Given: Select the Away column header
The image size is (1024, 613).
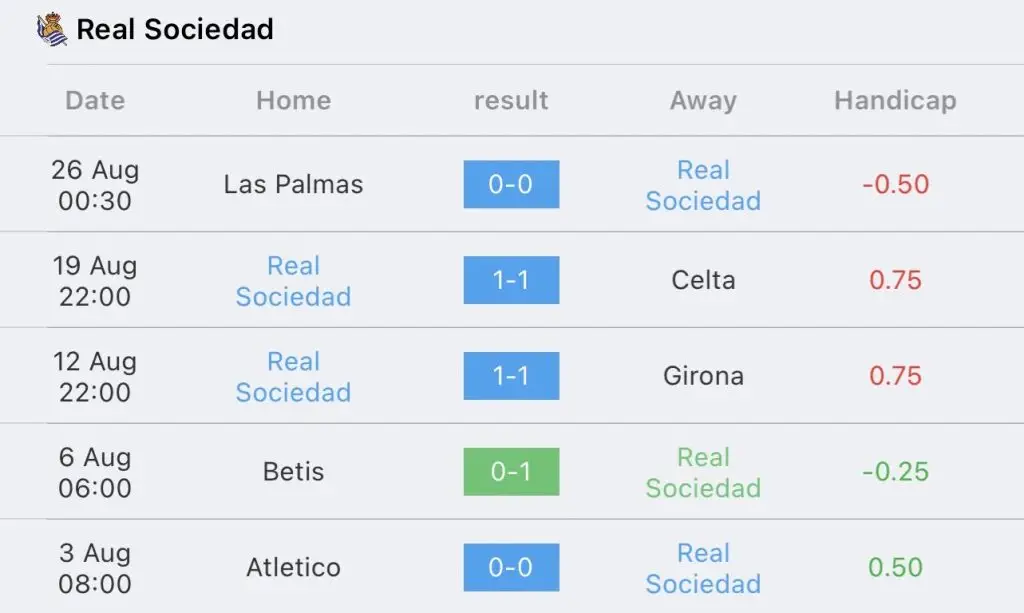Looking at the screenshot, I should pos(703,101).
